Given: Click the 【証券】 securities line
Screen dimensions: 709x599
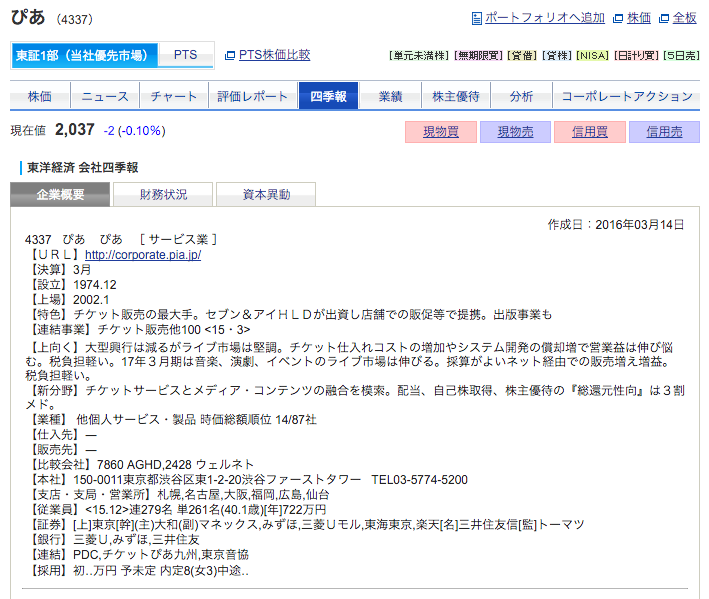Looking at the screenshot, I should (x=305, y=524).
